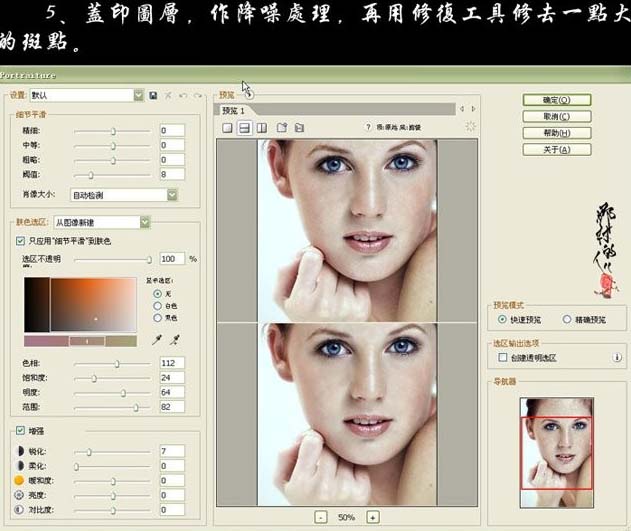Click inside the orange skin tone color picker
The height and width of the screenshot is (531, 631).
tap(93, 305)
